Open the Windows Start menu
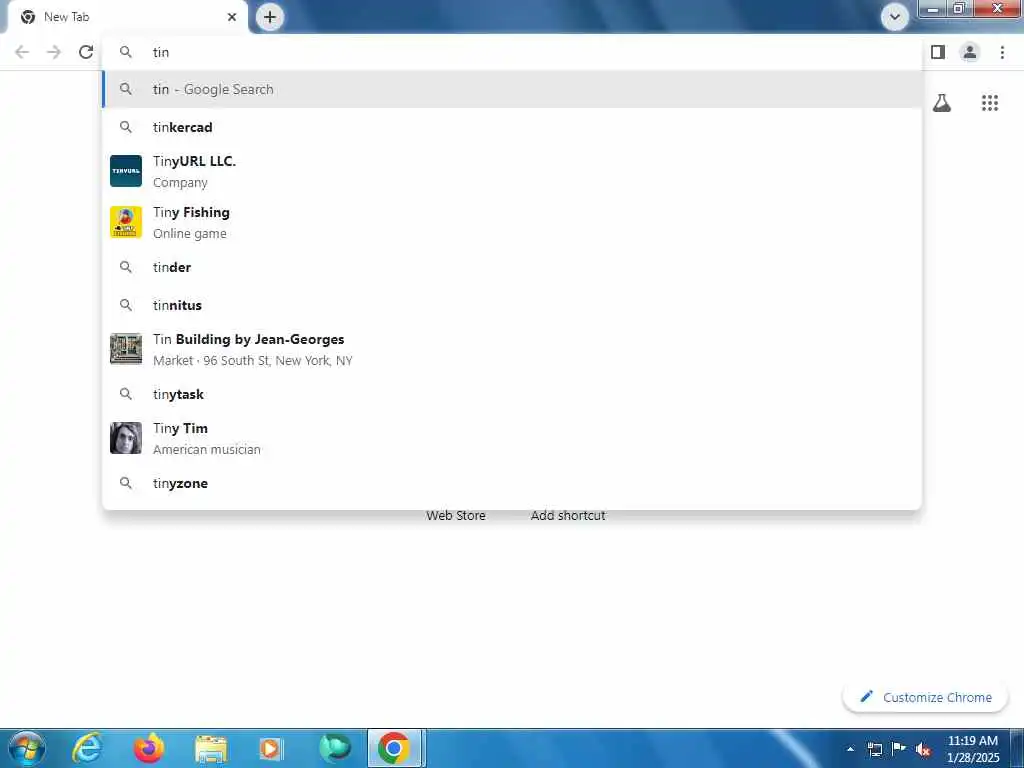 click(27, 748)
